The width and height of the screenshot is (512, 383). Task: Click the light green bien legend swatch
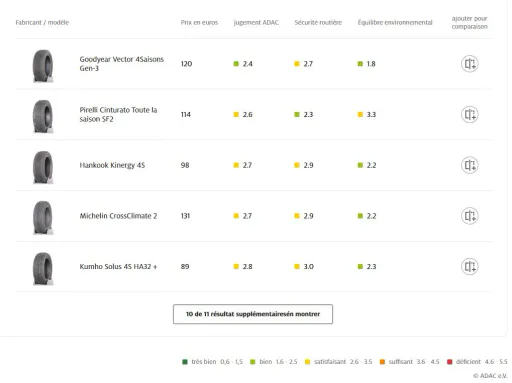pos(253,362)
